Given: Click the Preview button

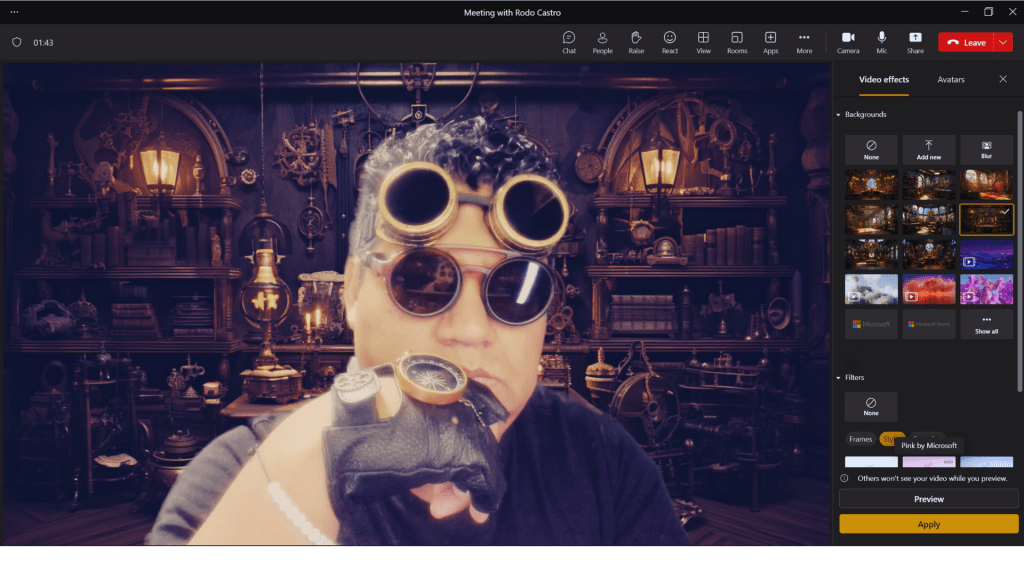Looking at the screenshot, I should click(x=928, y=499).
